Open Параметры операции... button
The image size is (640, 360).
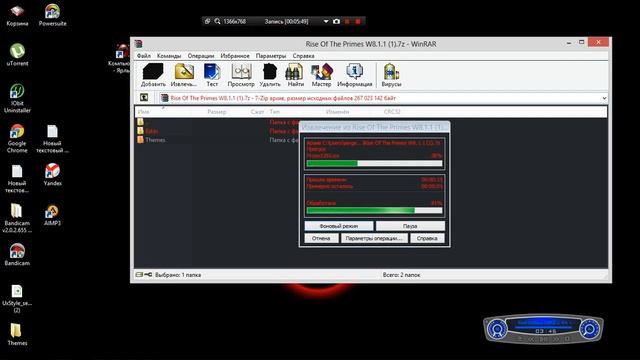click(x=374, y=238)
